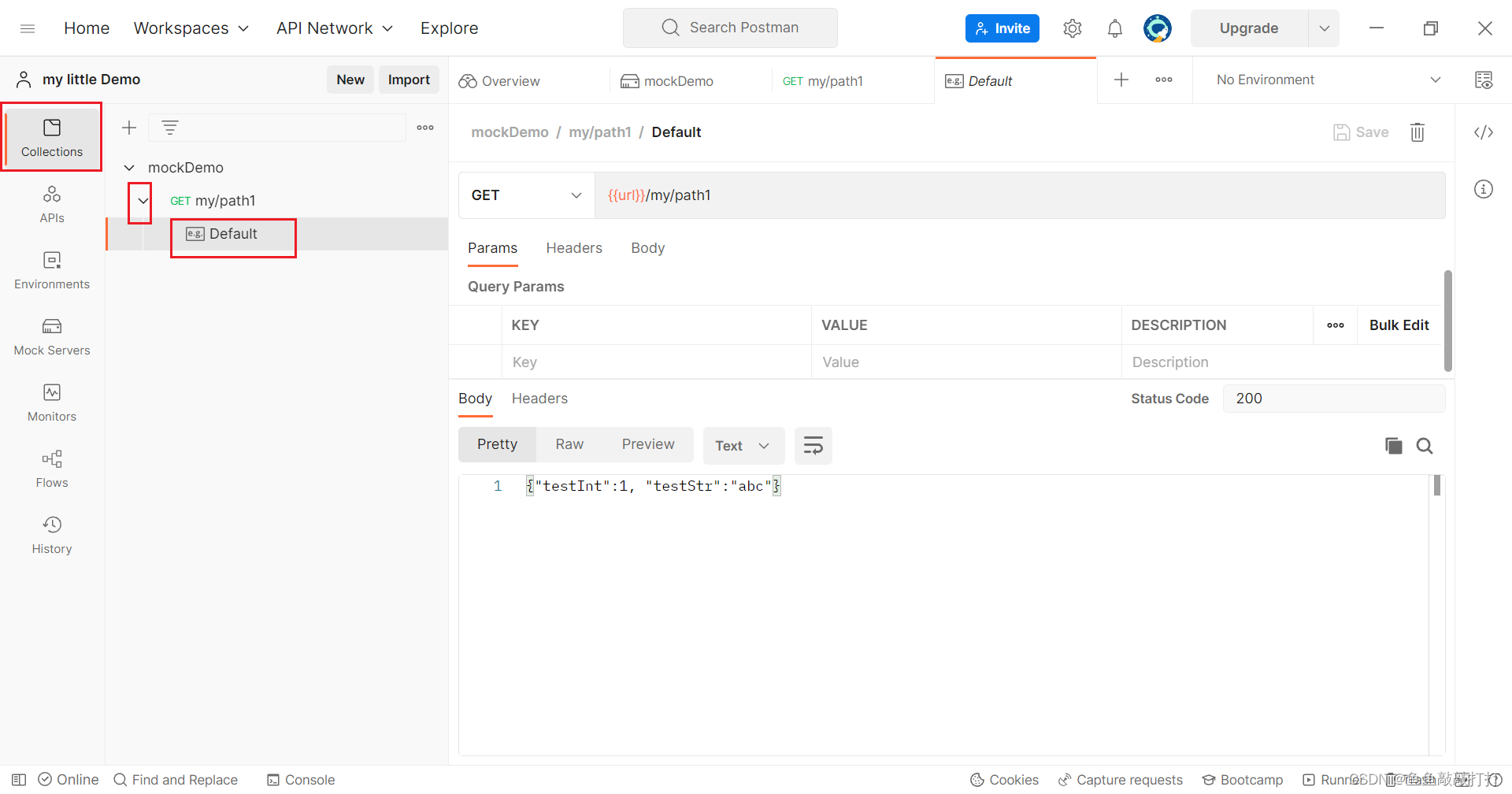
Task: Click the mockDemo breadcrumb link
Action: 510,132
